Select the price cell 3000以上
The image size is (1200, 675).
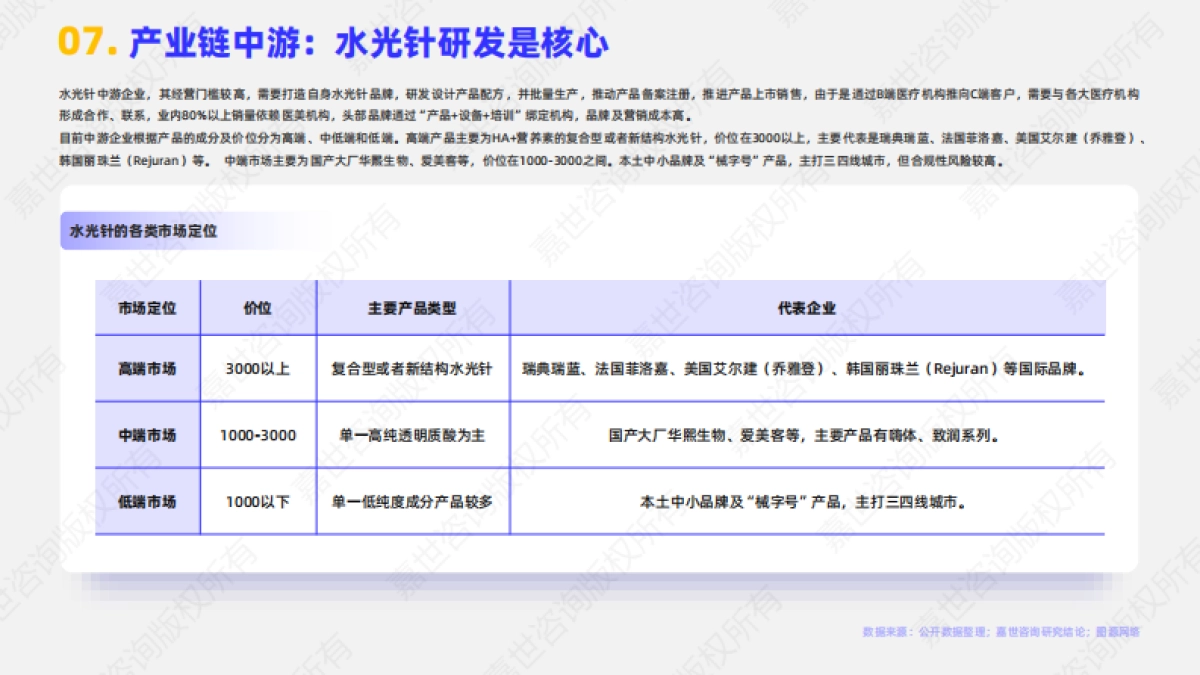[x=258, y=368]
